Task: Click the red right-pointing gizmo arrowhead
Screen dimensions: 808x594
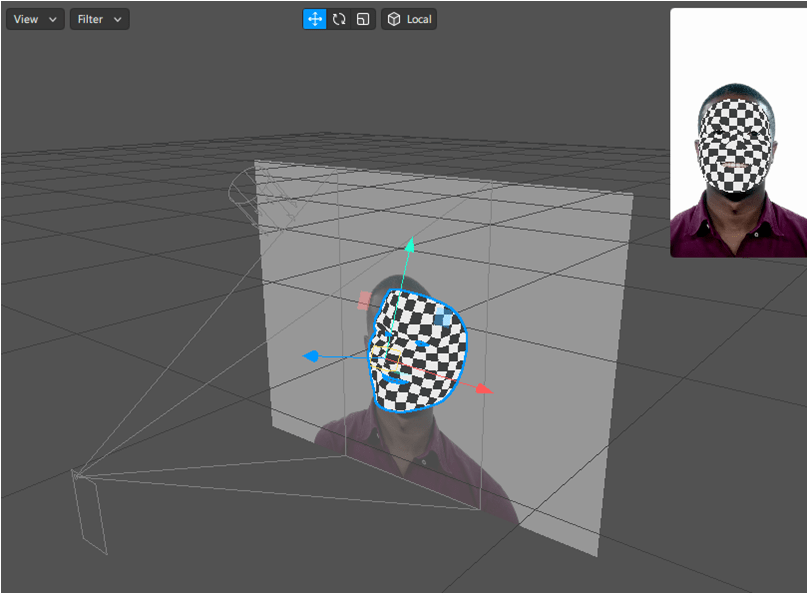Action: point(484,388)
